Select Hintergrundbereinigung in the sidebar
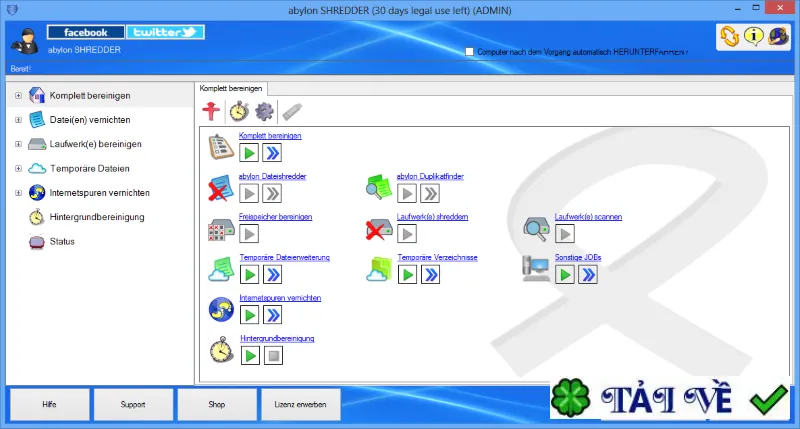Viewport: 800px width, 429px height. pyautogui.click(x=97, y=217)
